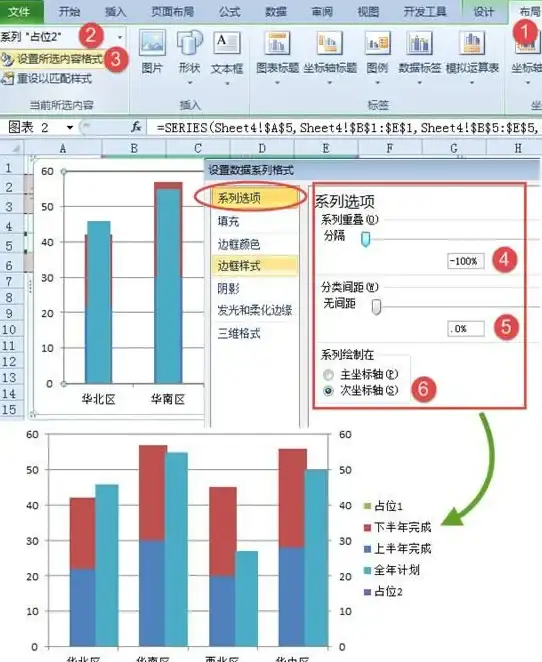
Task: Expand the arrow under 坐标轴标题
Action: 330,83
